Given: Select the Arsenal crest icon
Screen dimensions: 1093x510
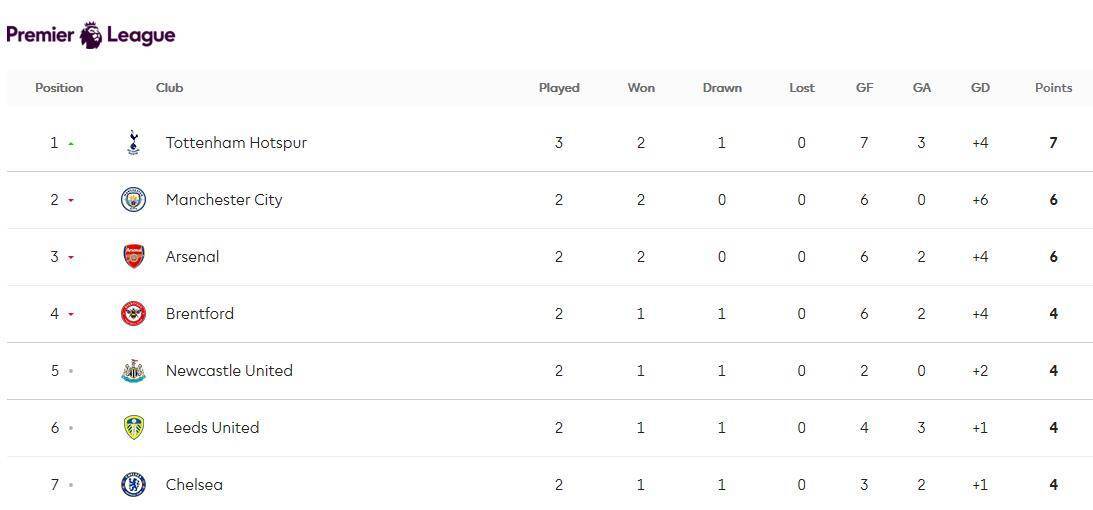Looking at the screenshot, I should [x=133, y=257].
